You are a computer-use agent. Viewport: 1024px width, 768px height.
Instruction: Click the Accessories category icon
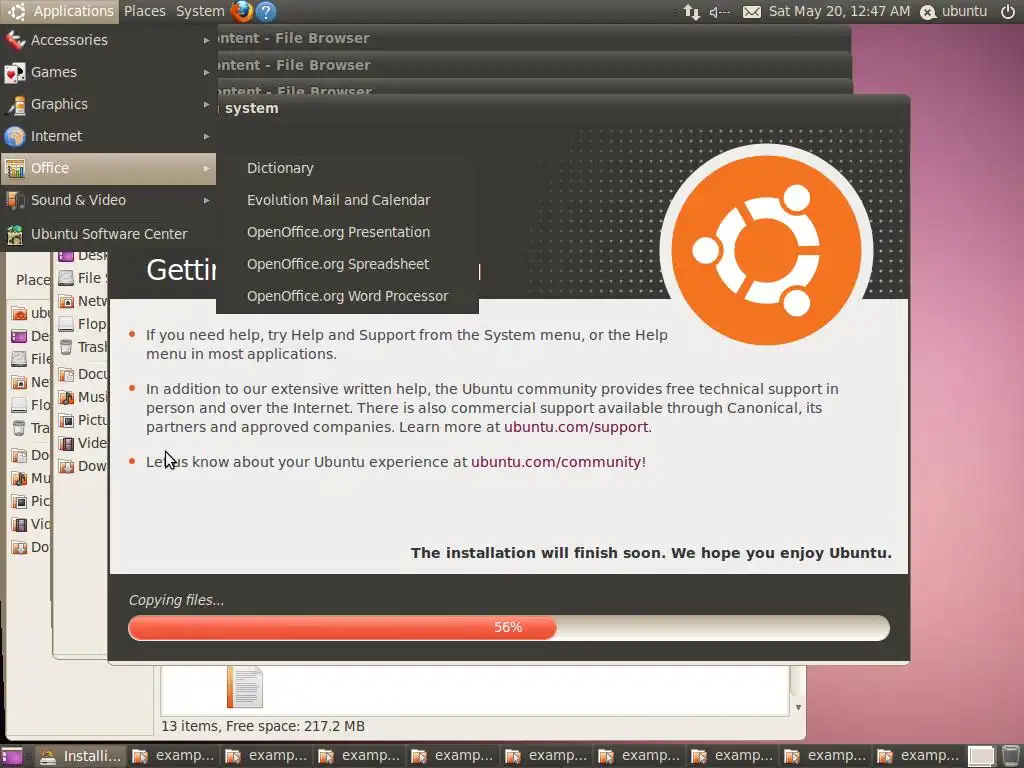(x=14, y=40)
